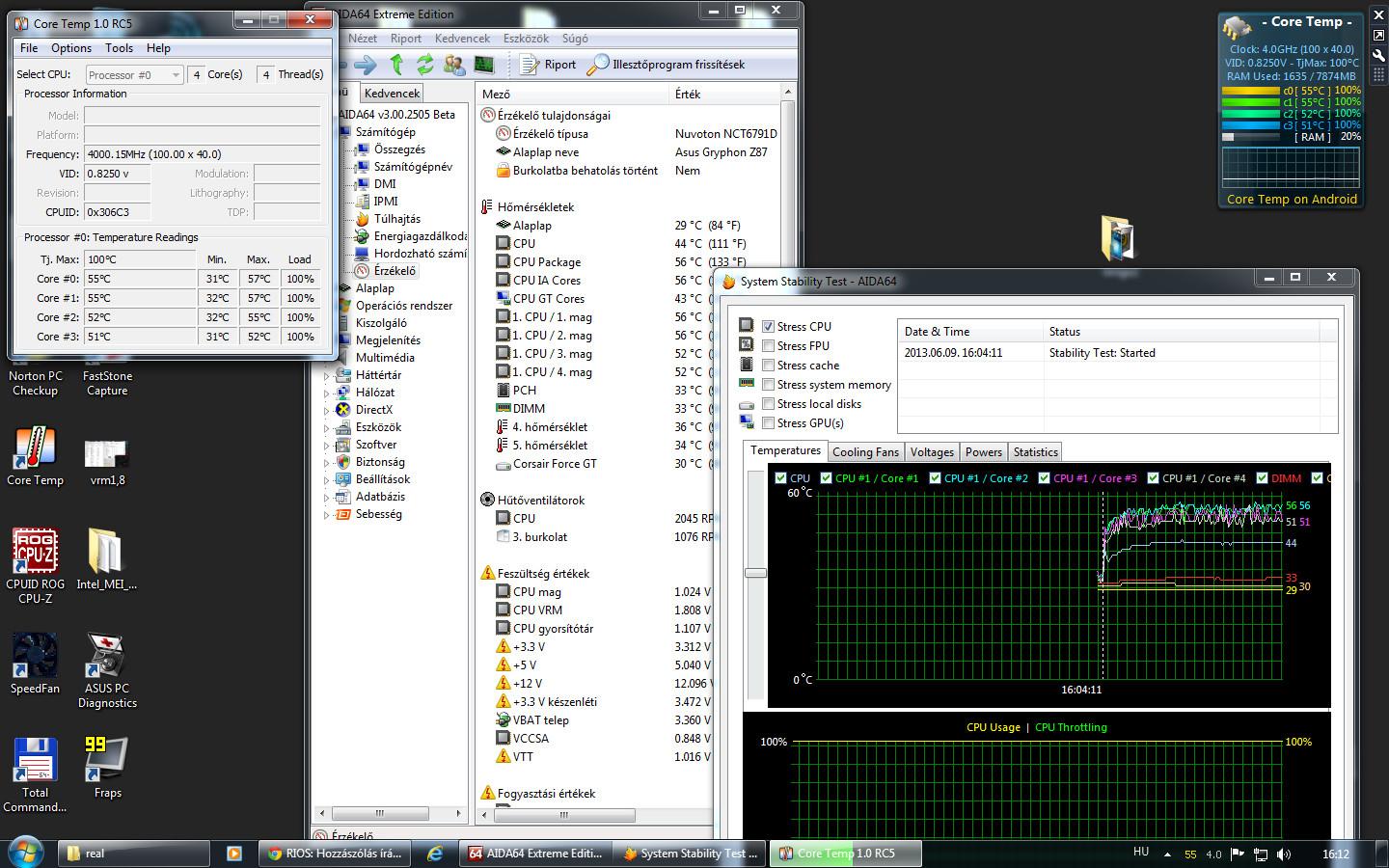Image resolution: width=1389 pixels, height=868 pixels.
Task: Open AIDA64 Súgó help menu
Action: coord(575,39)
